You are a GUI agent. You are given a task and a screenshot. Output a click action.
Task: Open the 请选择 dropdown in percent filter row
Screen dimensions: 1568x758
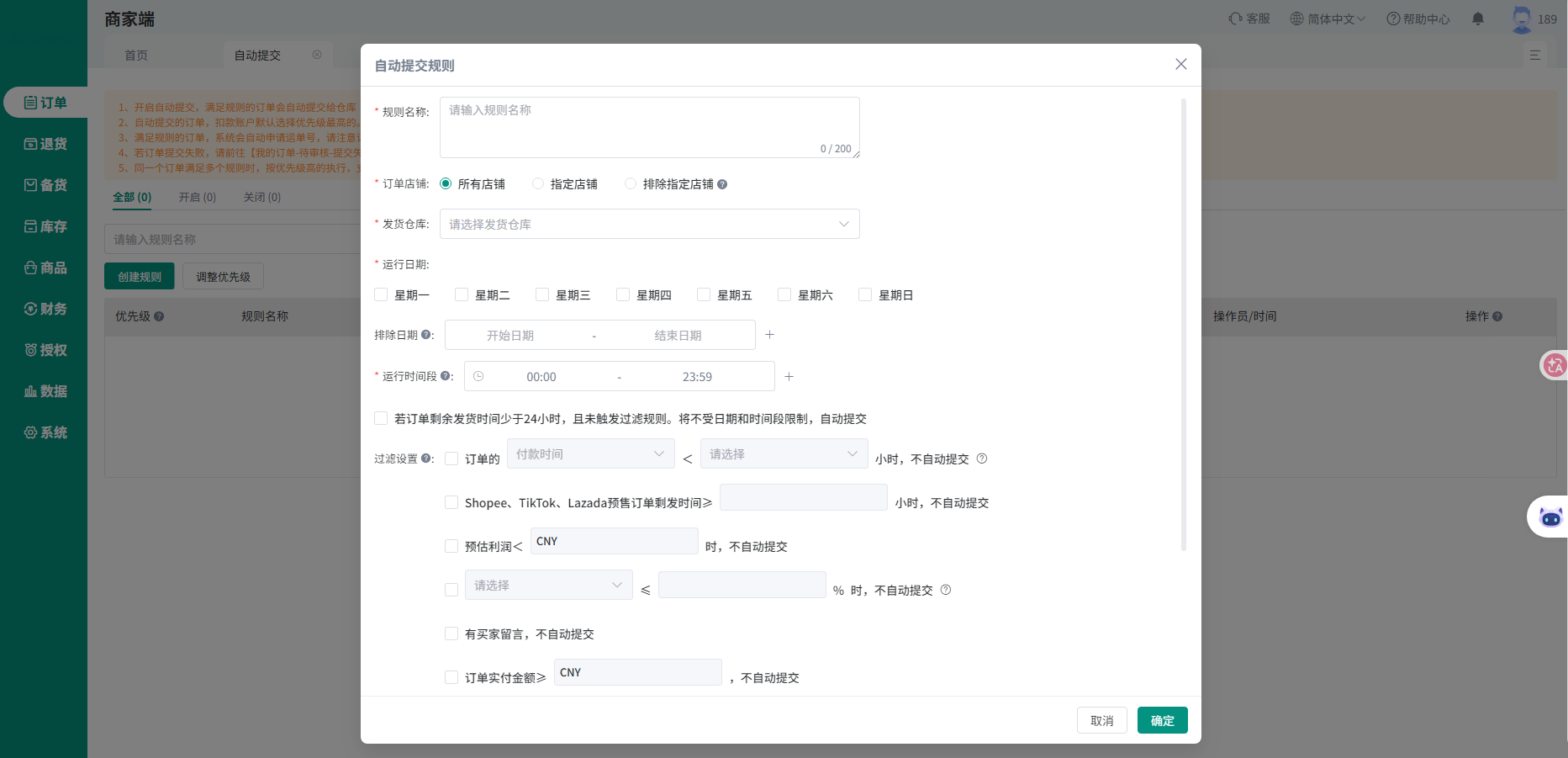[x=548, y=585]
